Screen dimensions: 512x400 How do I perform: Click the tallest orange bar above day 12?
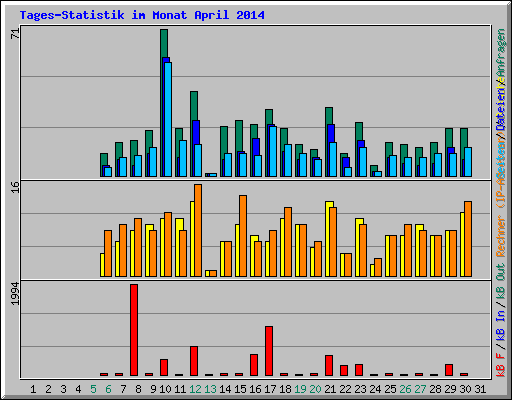198,230
